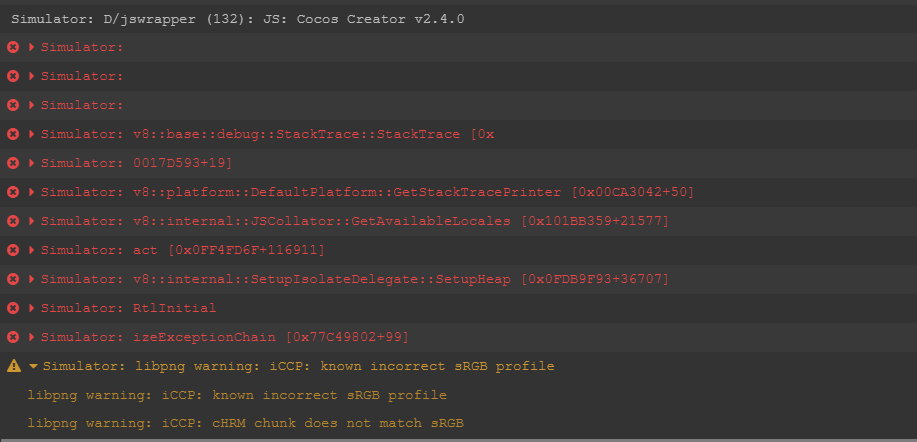Select 'Simulator: libpng warning' header line
Image resolution: width=917 pixels, height=442 pixels.
point(298,367)
